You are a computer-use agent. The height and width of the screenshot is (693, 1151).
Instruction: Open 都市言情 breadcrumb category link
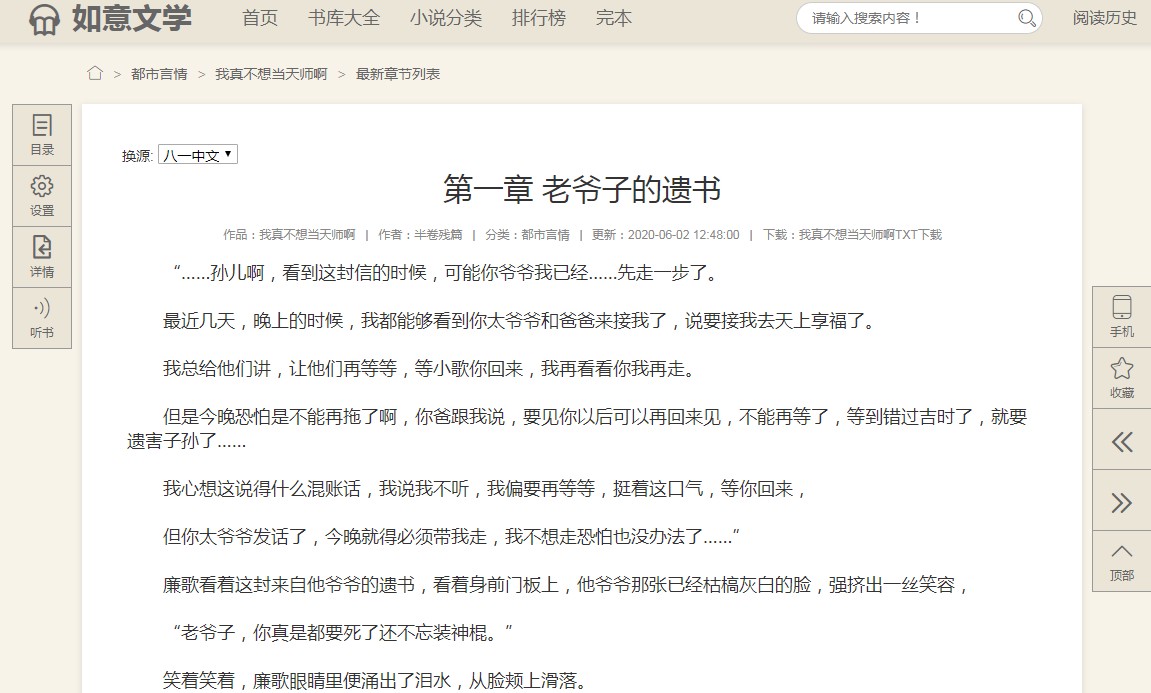tap(159, 74)
